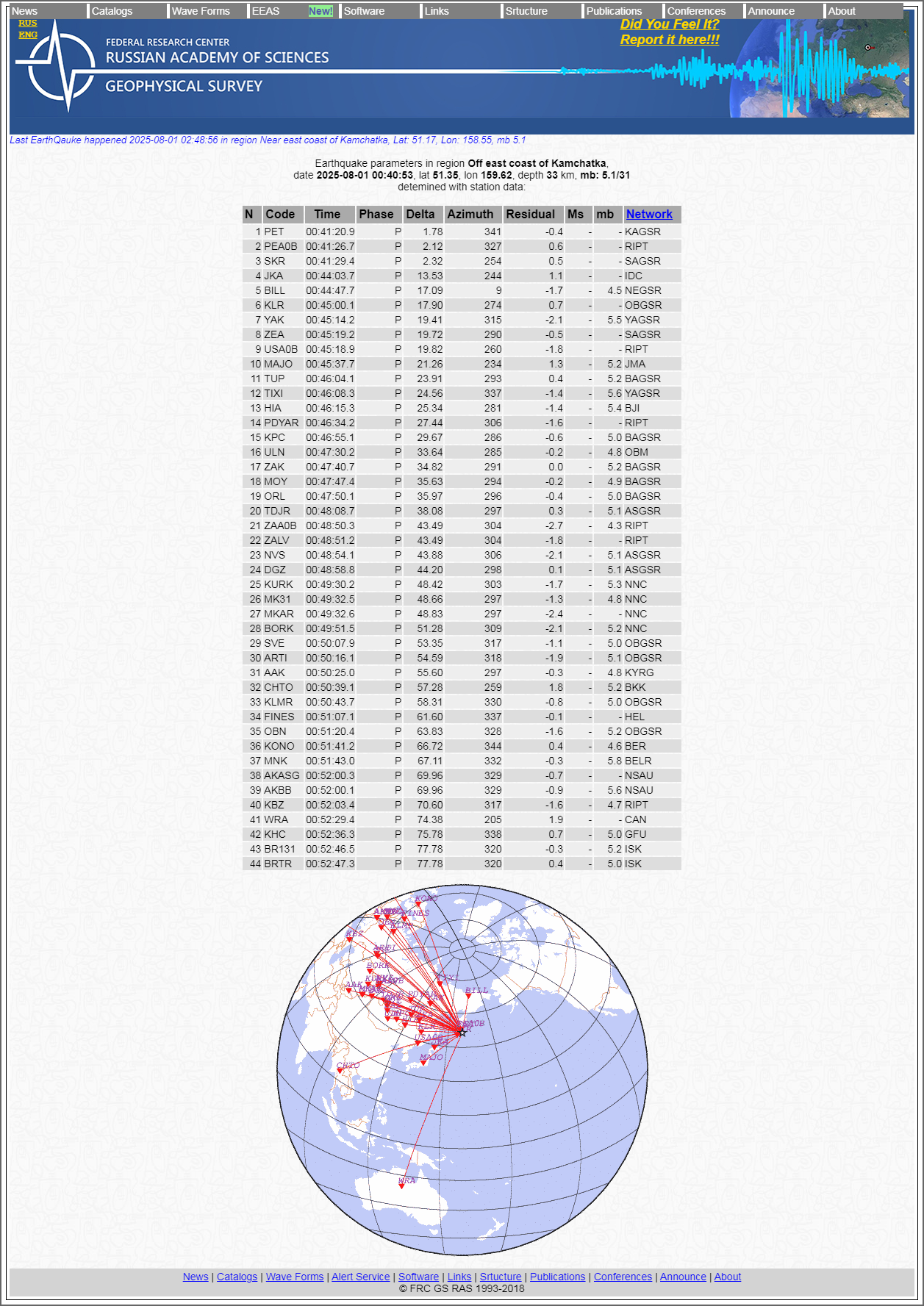The image size is (924, 1306).
Task: Click the WRA station marker on globe
Action: coord(401,1186)
